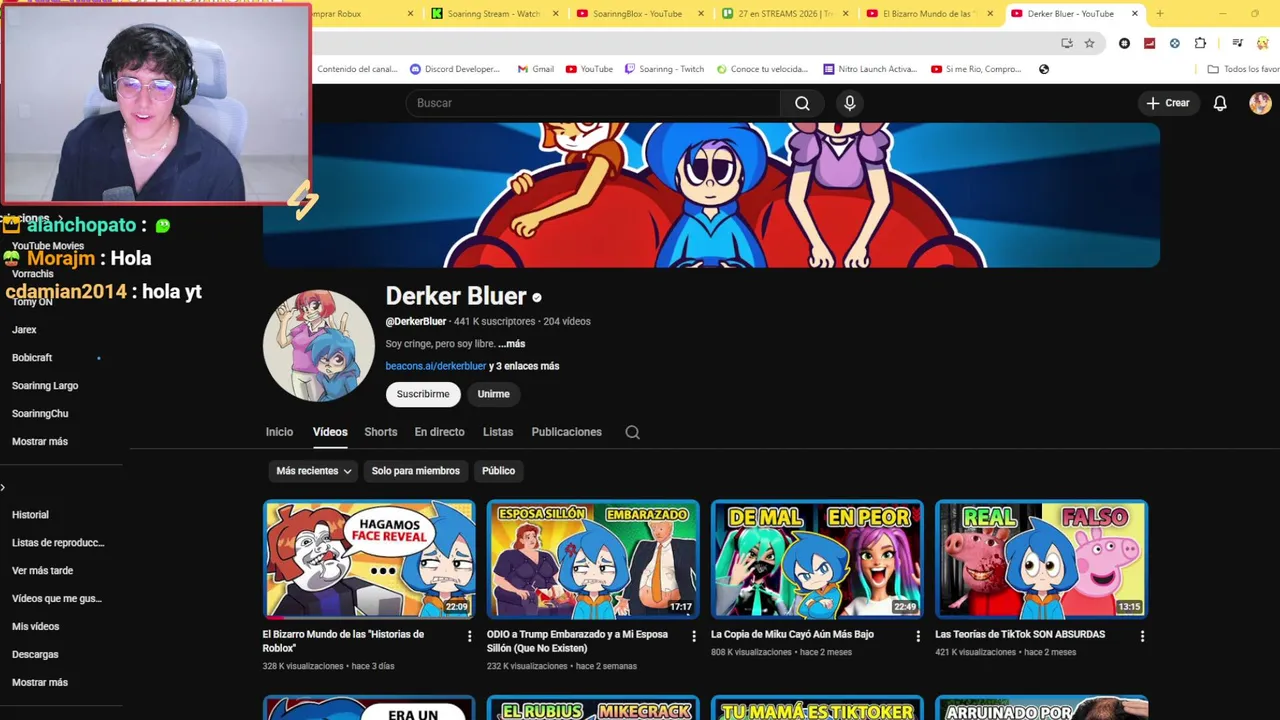Open the YouTube account avatar menu
Viewport: 1280px width, 720px height.
[x=1260, y=103]
